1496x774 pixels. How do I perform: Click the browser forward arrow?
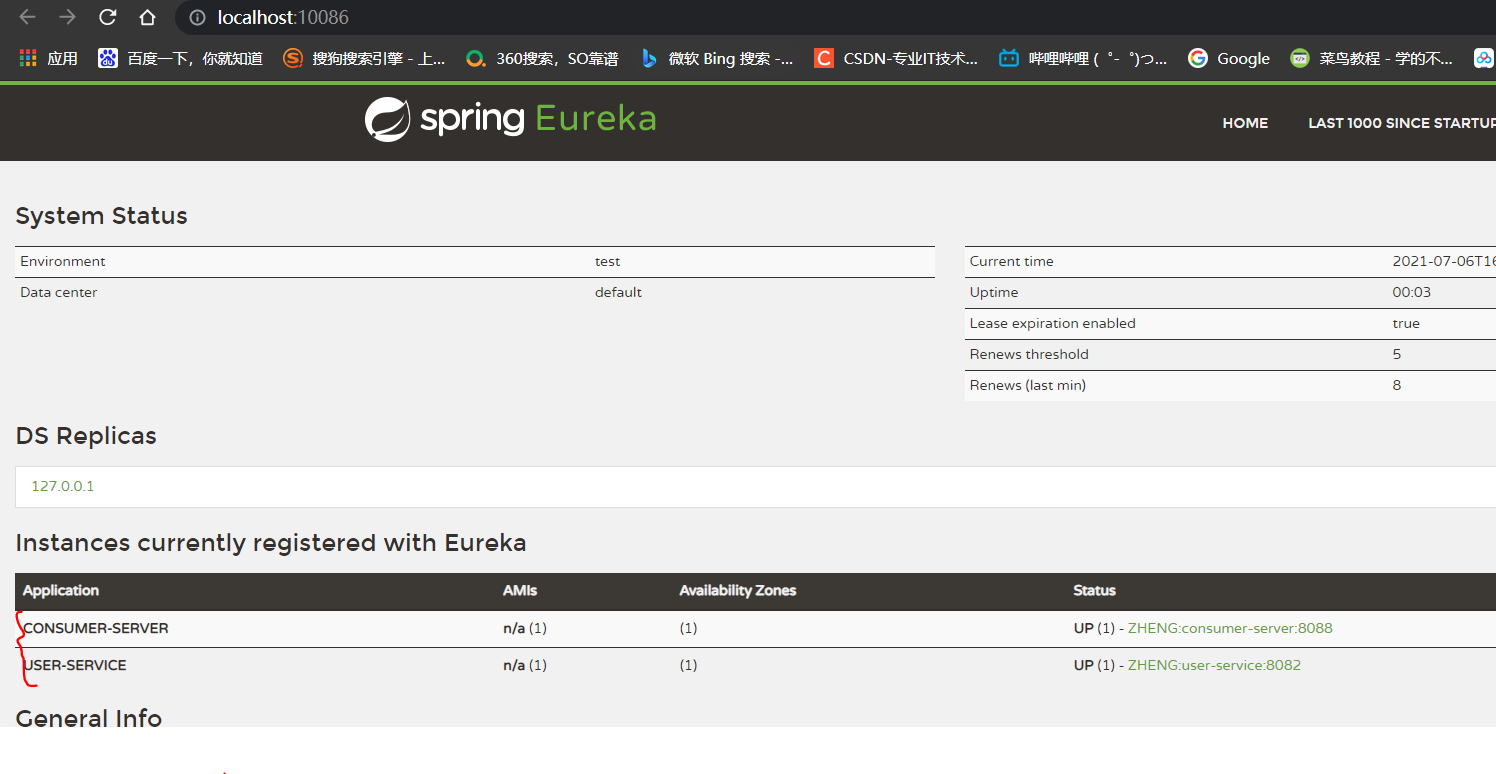click(67, 17)
